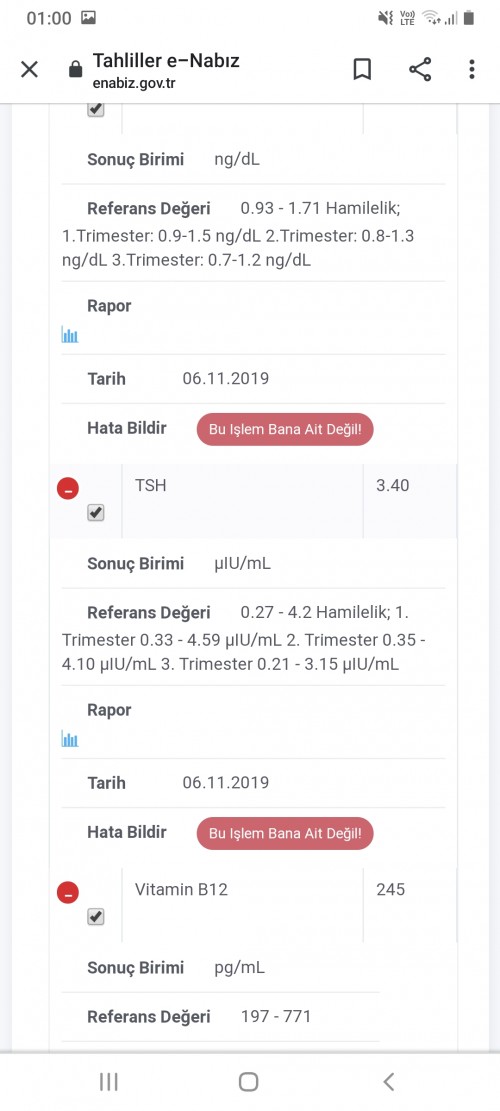Tap the Android back navigation button
Screen dimensions: 500x1111
tap(388, 1081)
